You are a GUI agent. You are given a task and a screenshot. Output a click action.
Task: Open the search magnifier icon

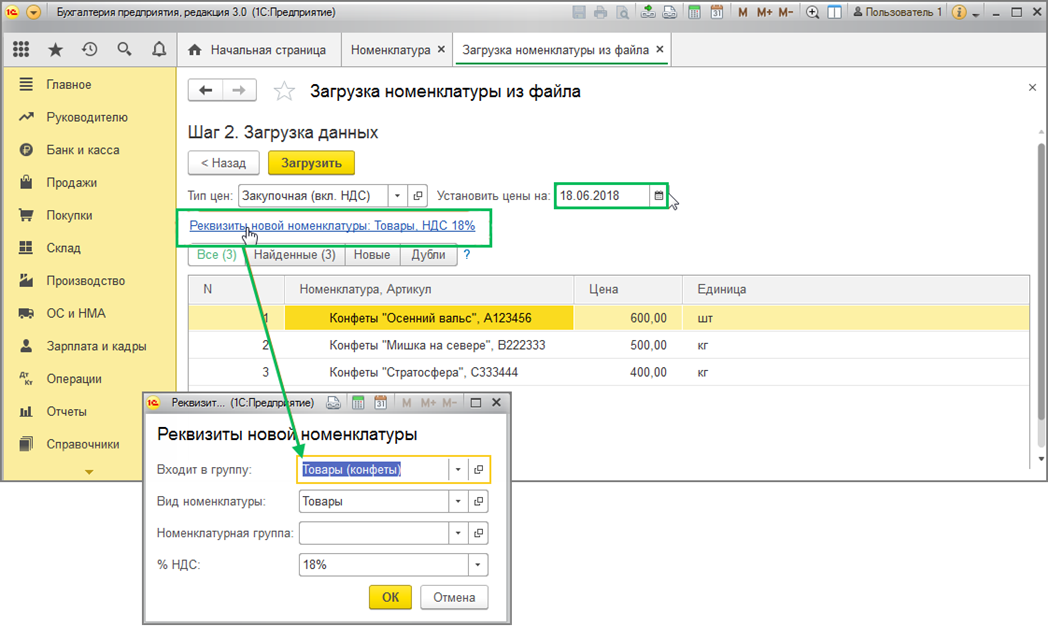click(x=124, y=49)
